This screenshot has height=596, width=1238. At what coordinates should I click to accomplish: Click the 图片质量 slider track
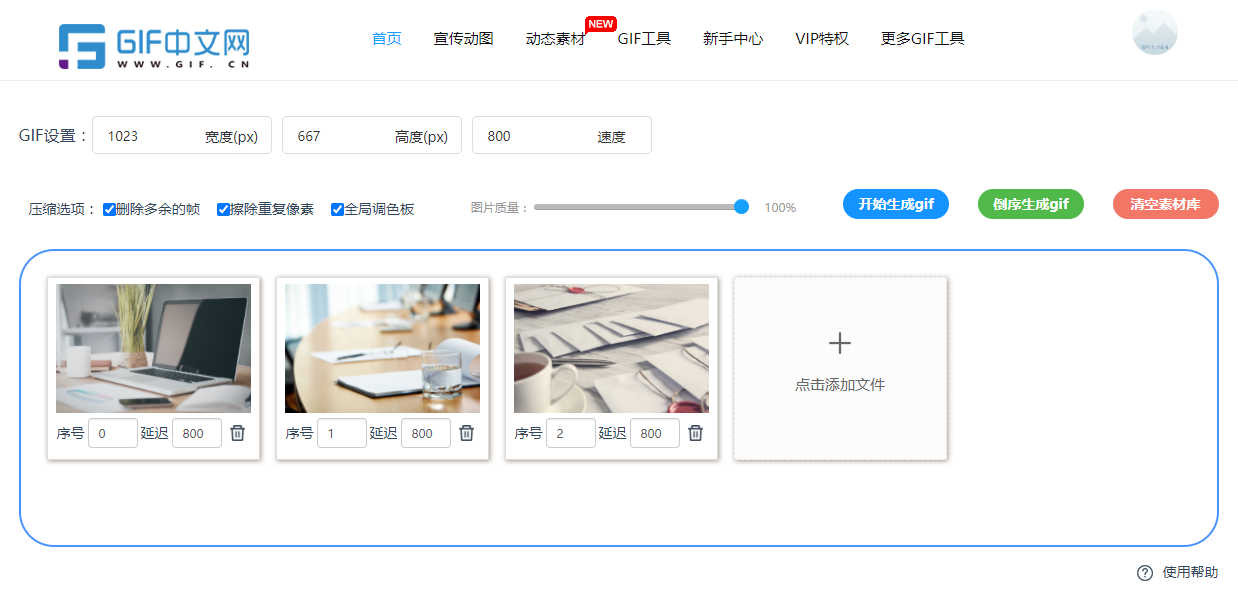click(638, 207)
